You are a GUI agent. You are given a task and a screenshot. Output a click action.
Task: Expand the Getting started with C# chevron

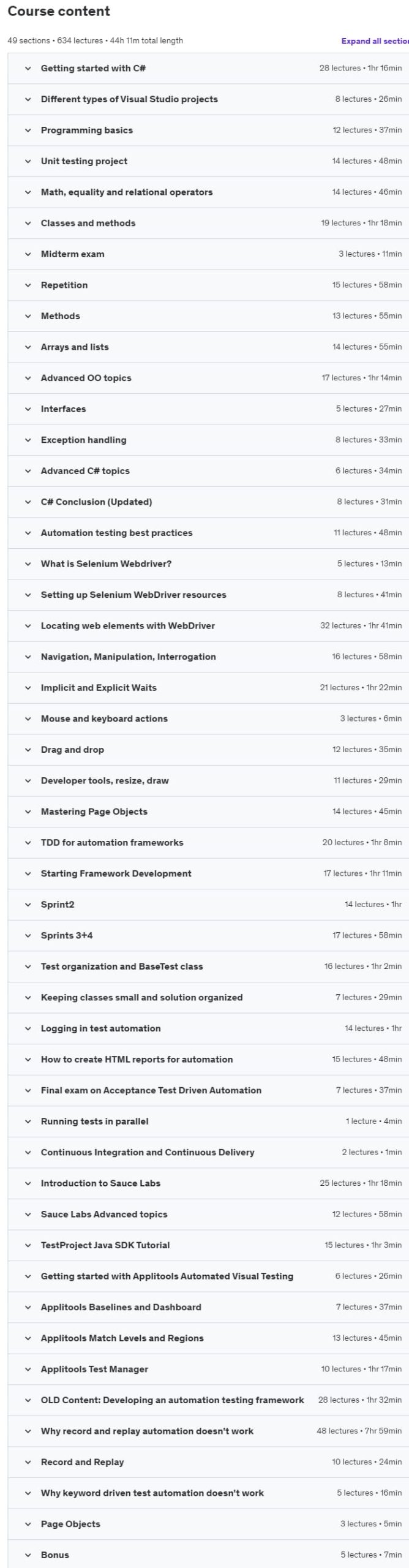[x=28, y=68]
